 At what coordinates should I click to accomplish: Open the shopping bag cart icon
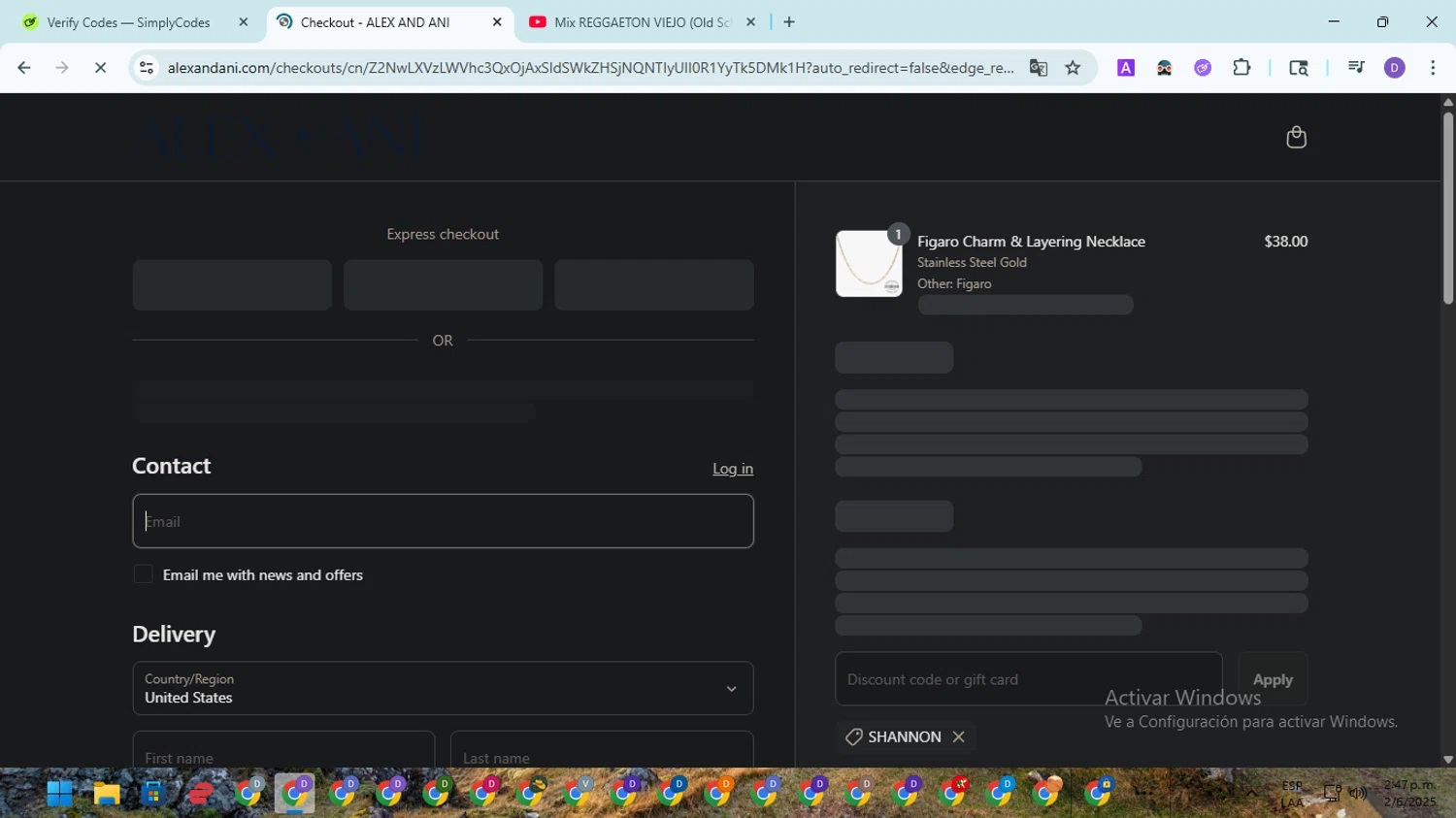tap(1296, 137)
